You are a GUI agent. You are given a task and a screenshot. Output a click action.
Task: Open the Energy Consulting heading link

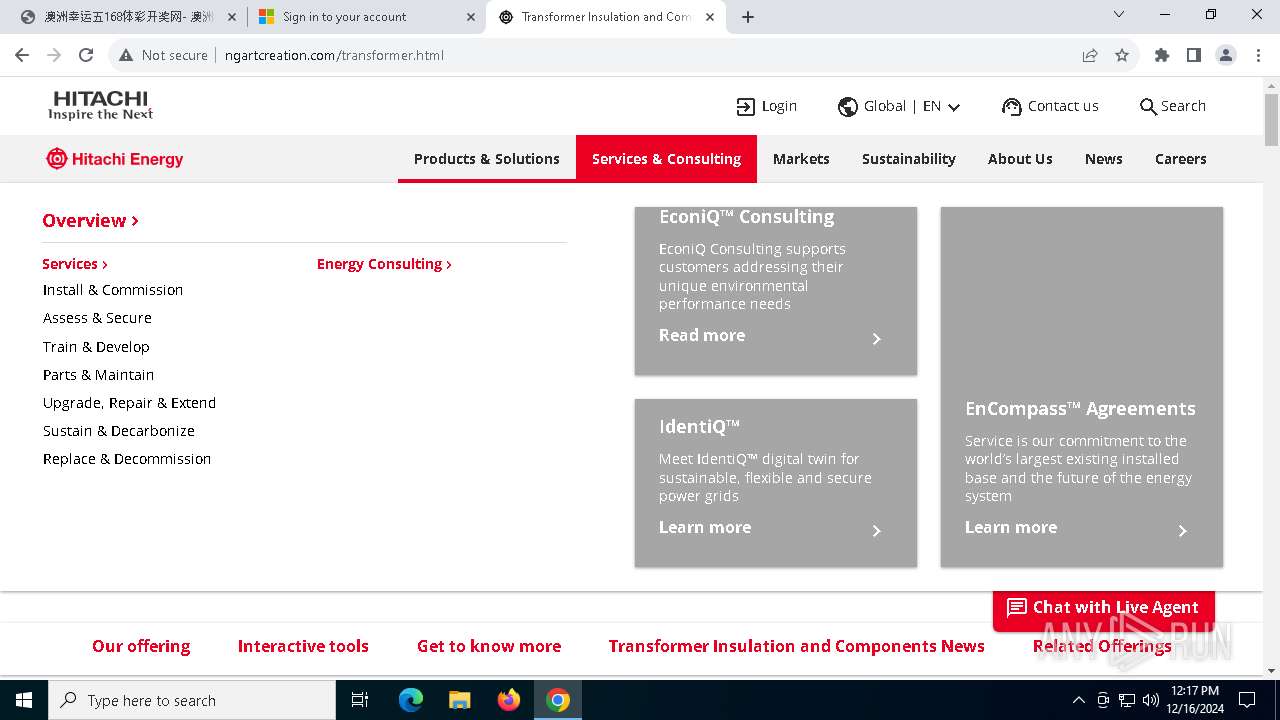click(384, 264)
